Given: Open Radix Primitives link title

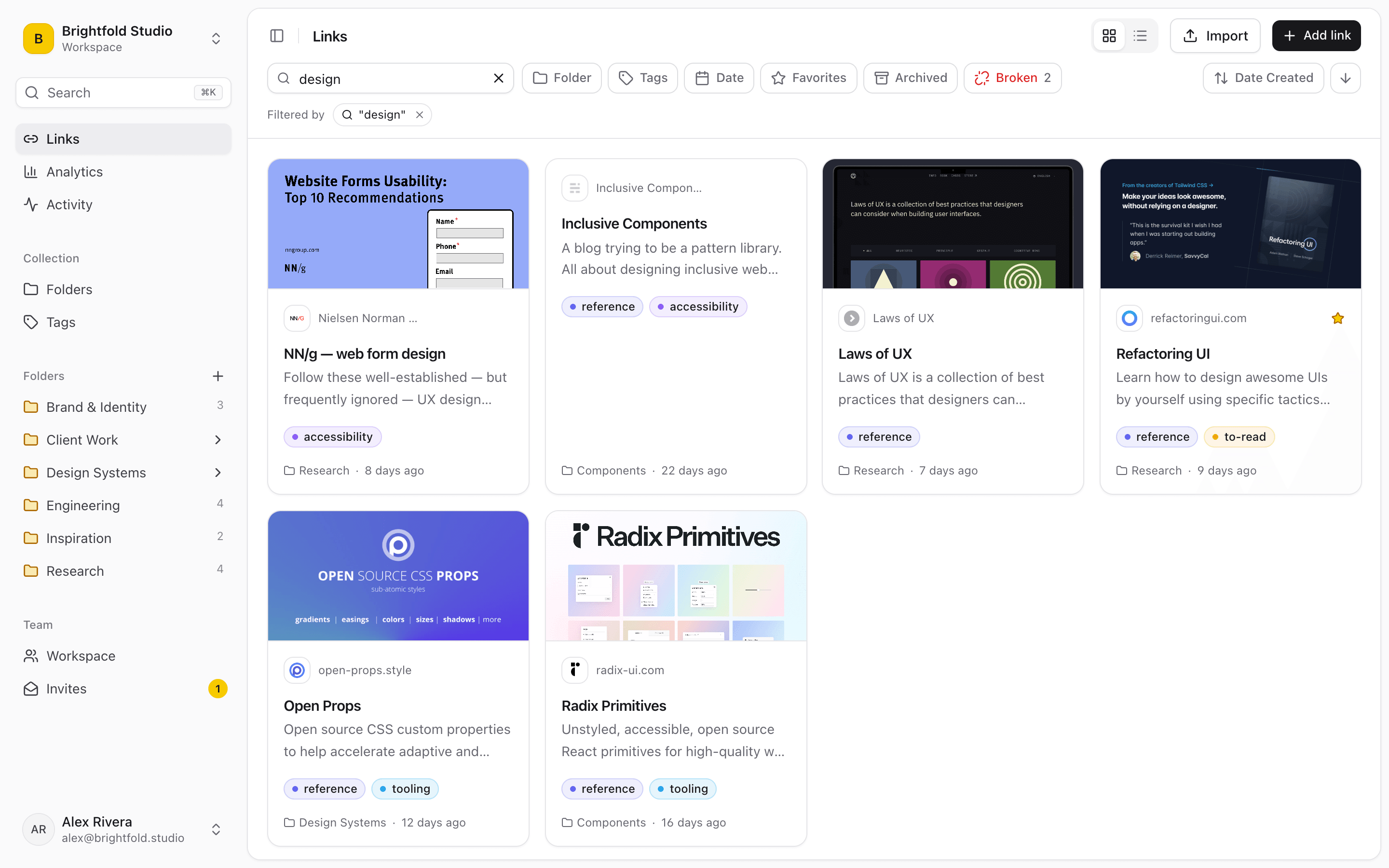Looking at the screenshot, I should pyautogui.click(x=613, y=705).
